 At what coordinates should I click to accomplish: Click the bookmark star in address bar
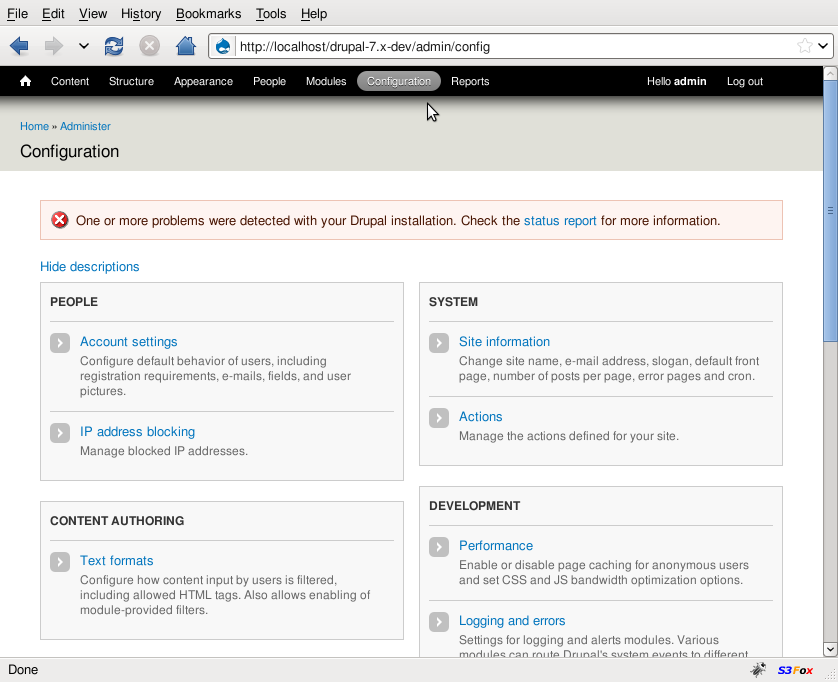pyautogui.click(x=804, y=46)
